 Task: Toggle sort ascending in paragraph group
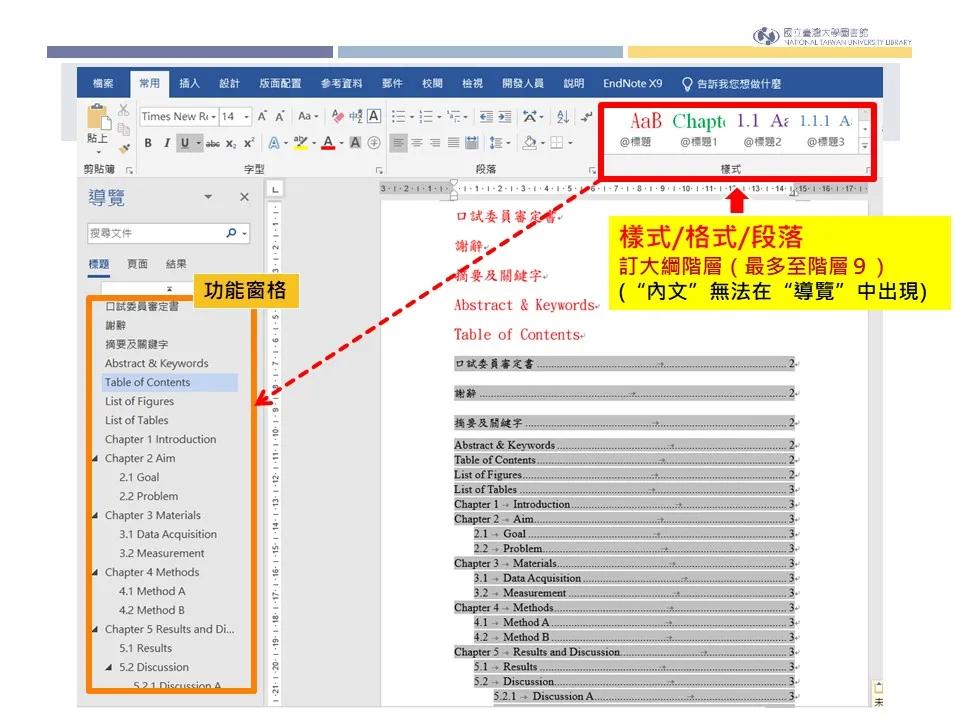[x=562, y=116]
